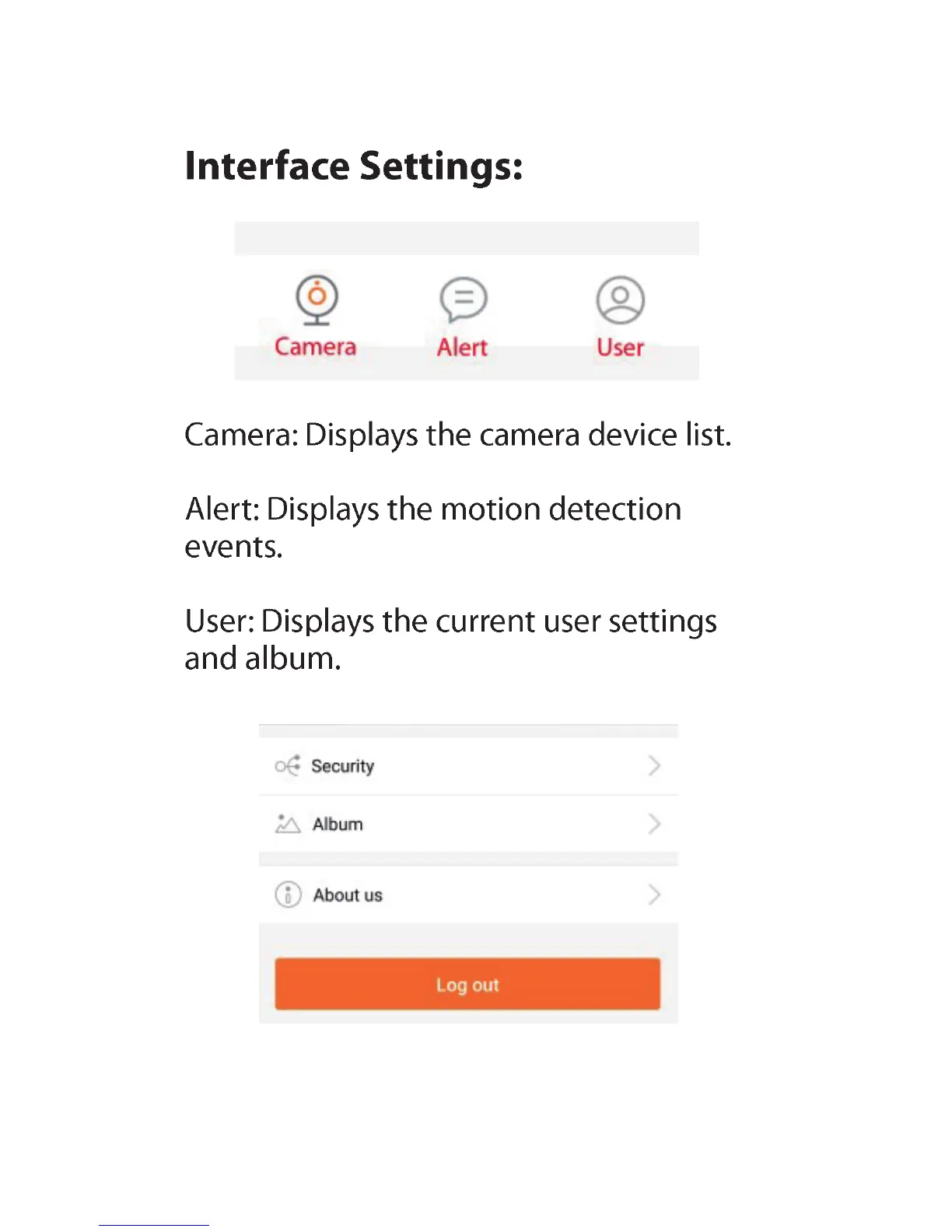952x1232 pixels.
Task: Tap the User profile silhouette icon
Action: 620,300
